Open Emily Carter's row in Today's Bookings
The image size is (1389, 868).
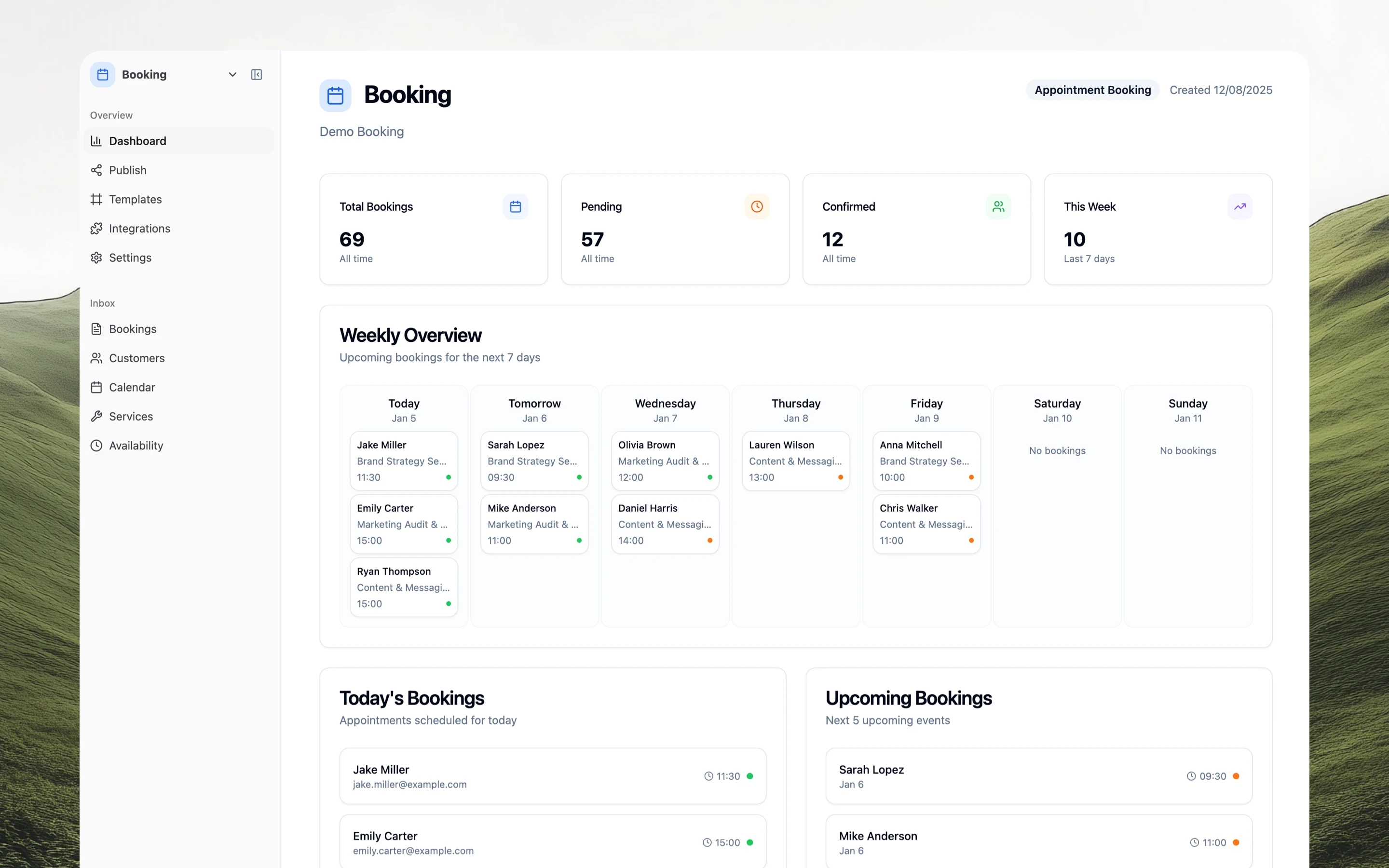552,842
